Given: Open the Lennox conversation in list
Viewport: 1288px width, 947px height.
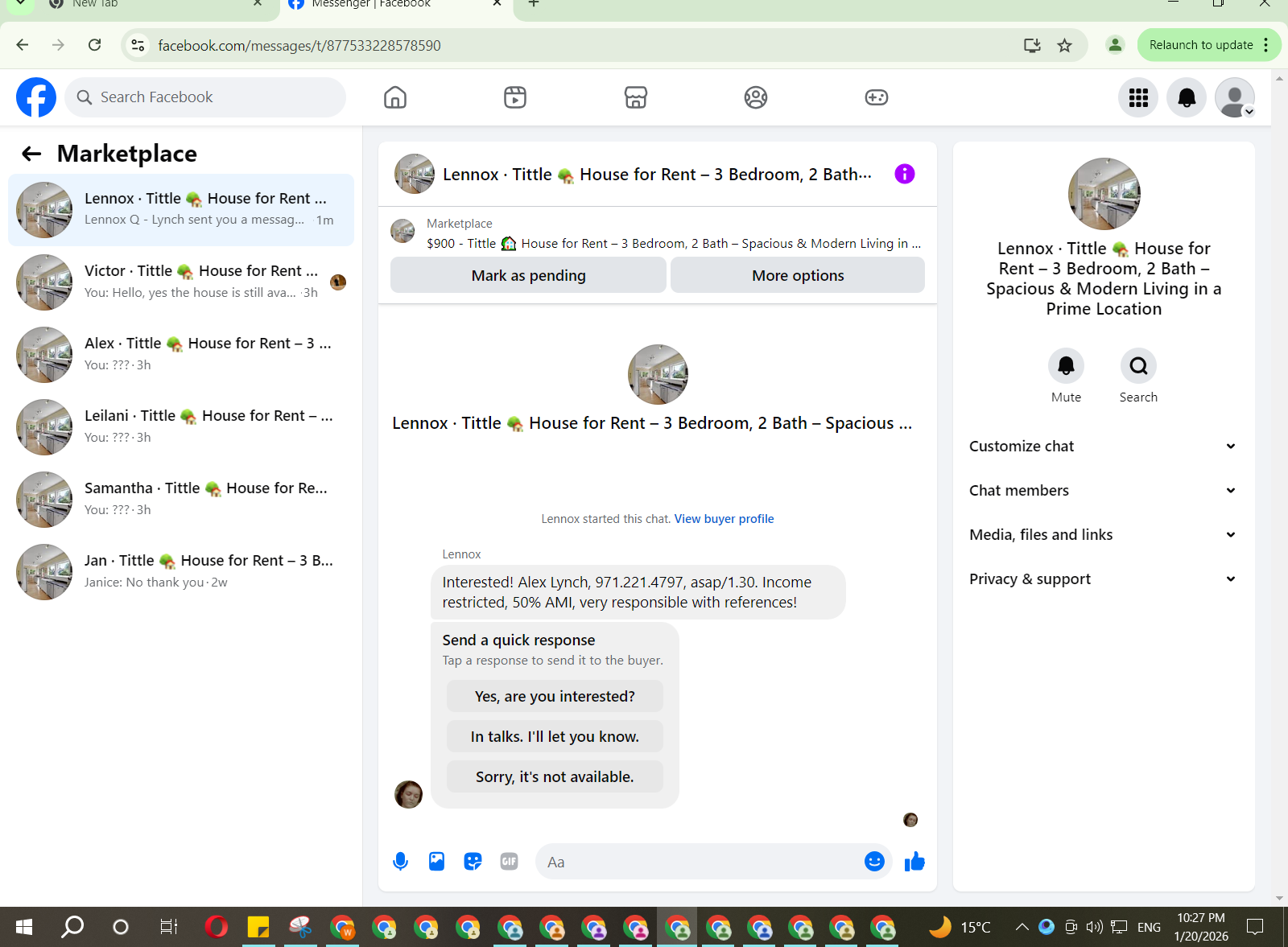Looking at the screenshot, I should pos(181,210).
